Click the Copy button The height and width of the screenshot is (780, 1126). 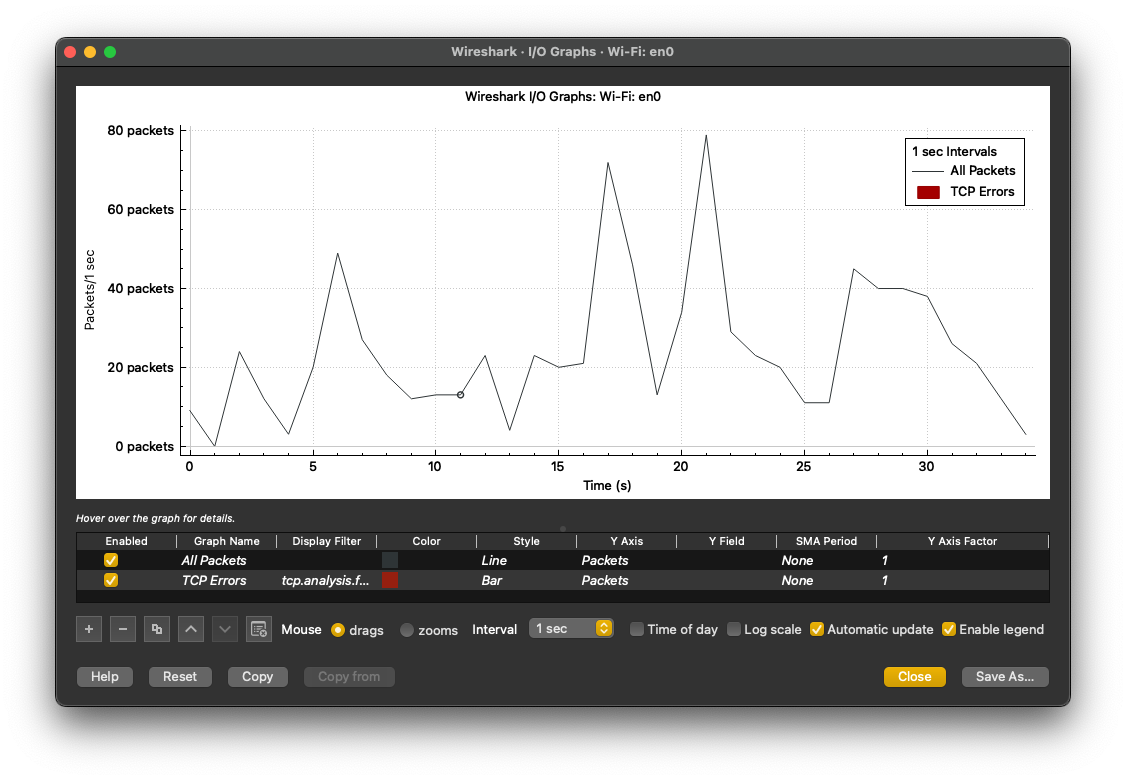[258, 677]
